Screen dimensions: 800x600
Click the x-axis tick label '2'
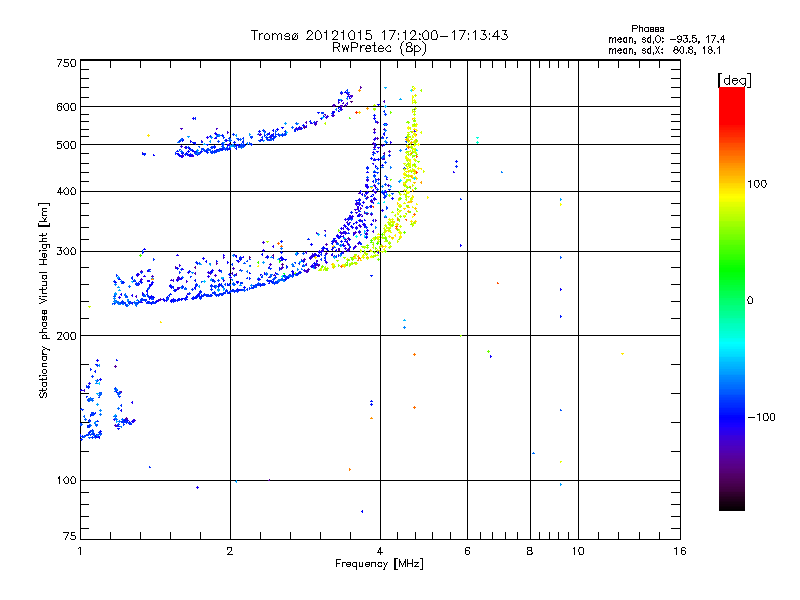230,551
